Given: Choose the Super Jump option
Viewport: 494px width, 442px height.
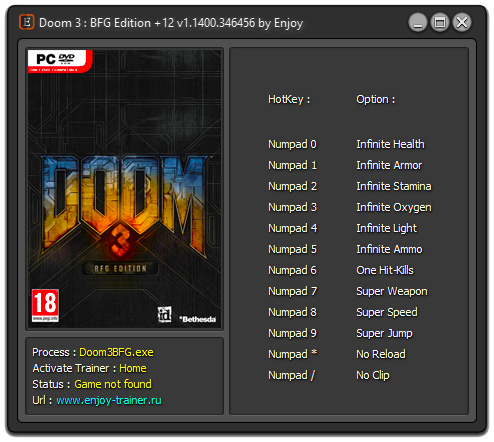Looking at the screenshot, I should click(x=384, y=333).
